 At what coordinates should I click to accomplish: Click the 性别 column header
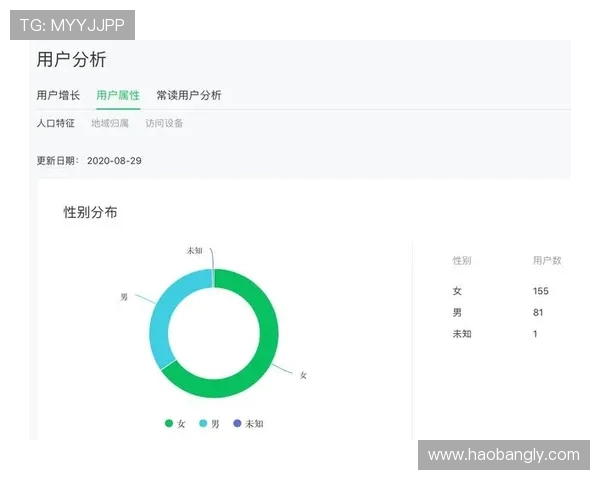click(x=462, y=261)
